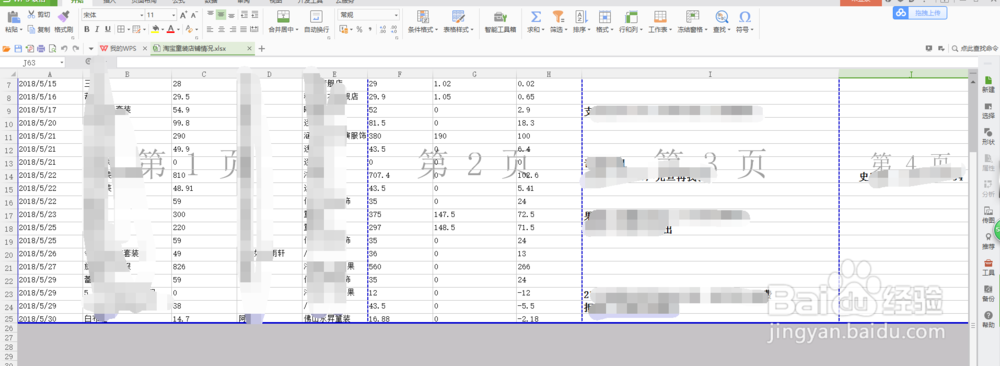Click cell containing 2018/5/15
This screenshot has height=366, width=1000.
point(50,84)
